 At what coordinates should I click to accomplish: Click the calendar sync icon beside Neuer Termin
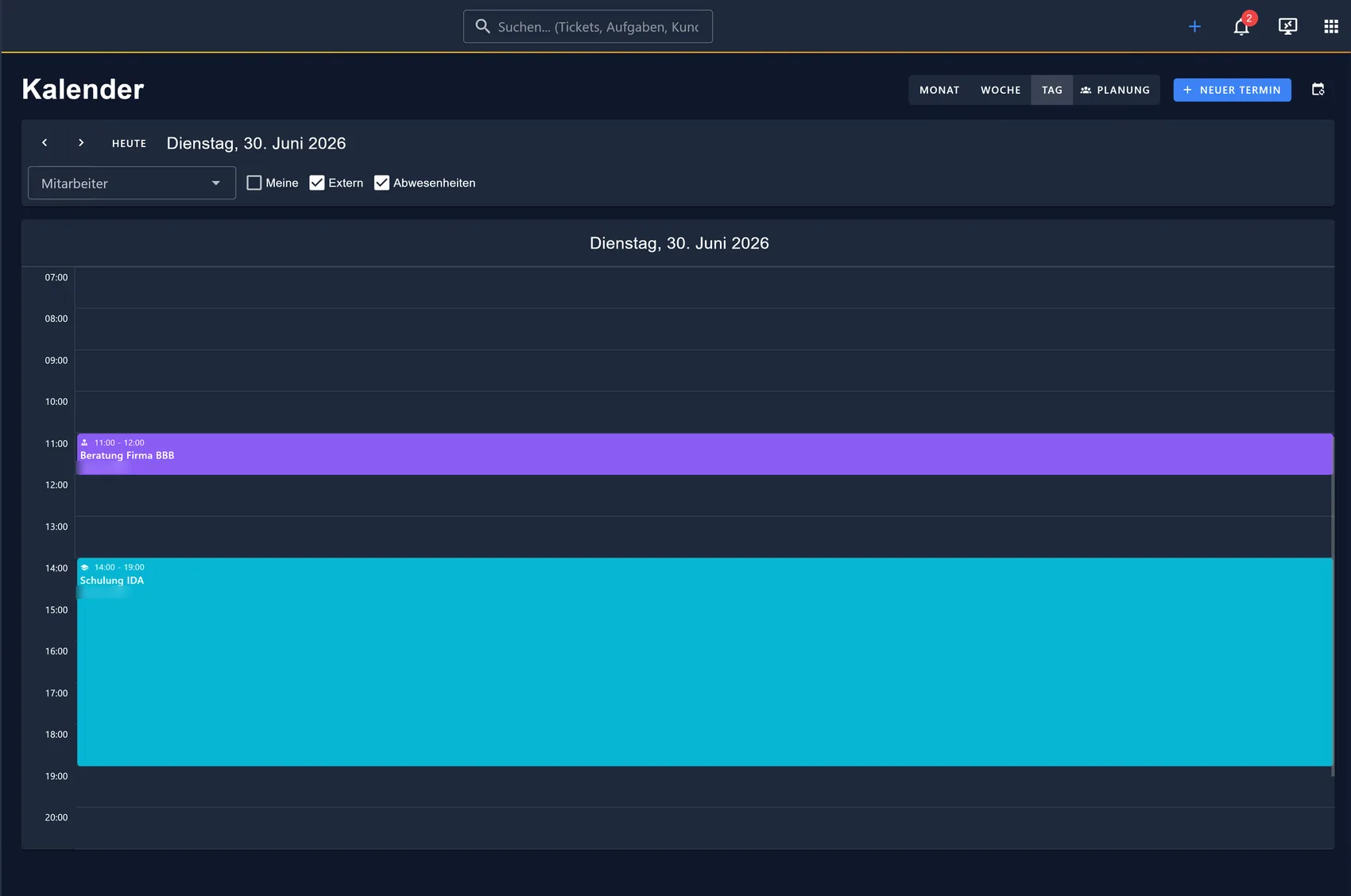click(x=1318, y=90)
